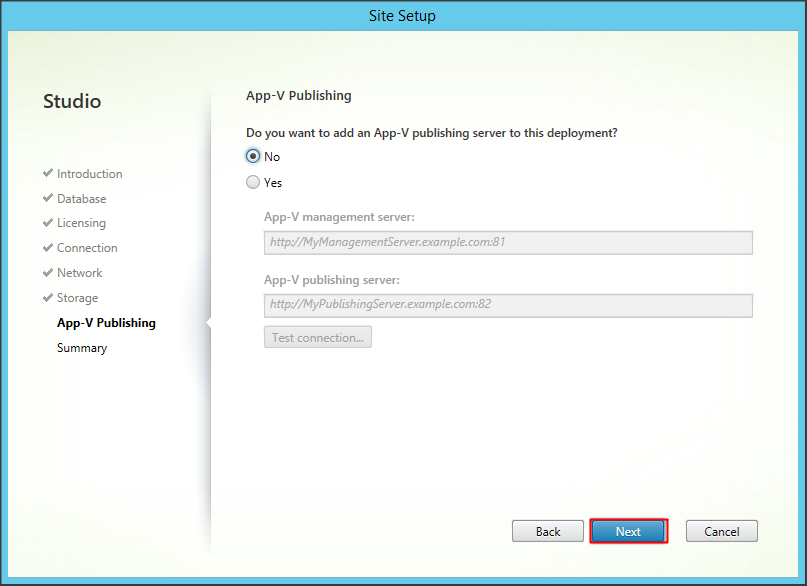Select the No radio button
Screen dimensions: 807x586
coord(253,157)
